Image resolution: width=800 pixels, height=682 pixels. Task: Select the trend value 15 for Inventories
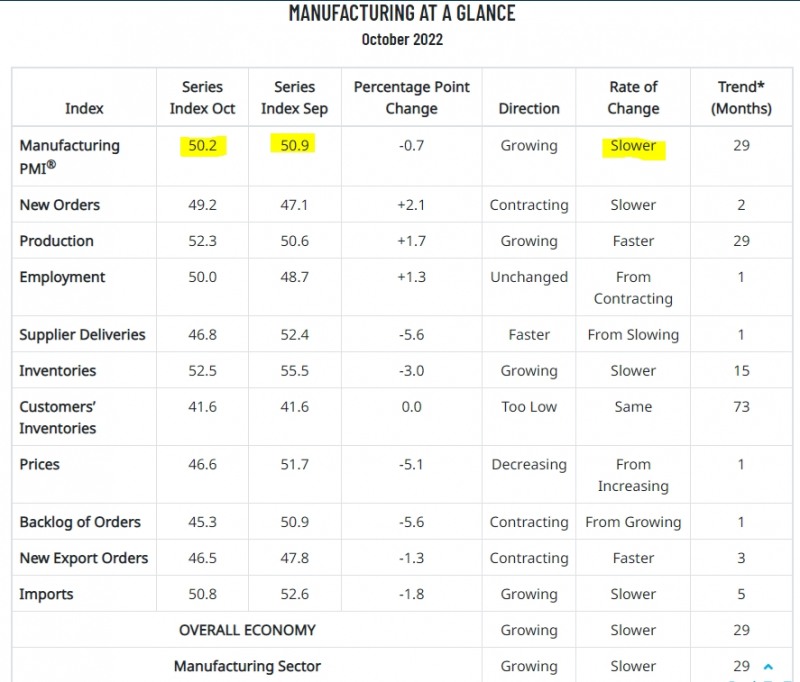[x=741, y=371]
